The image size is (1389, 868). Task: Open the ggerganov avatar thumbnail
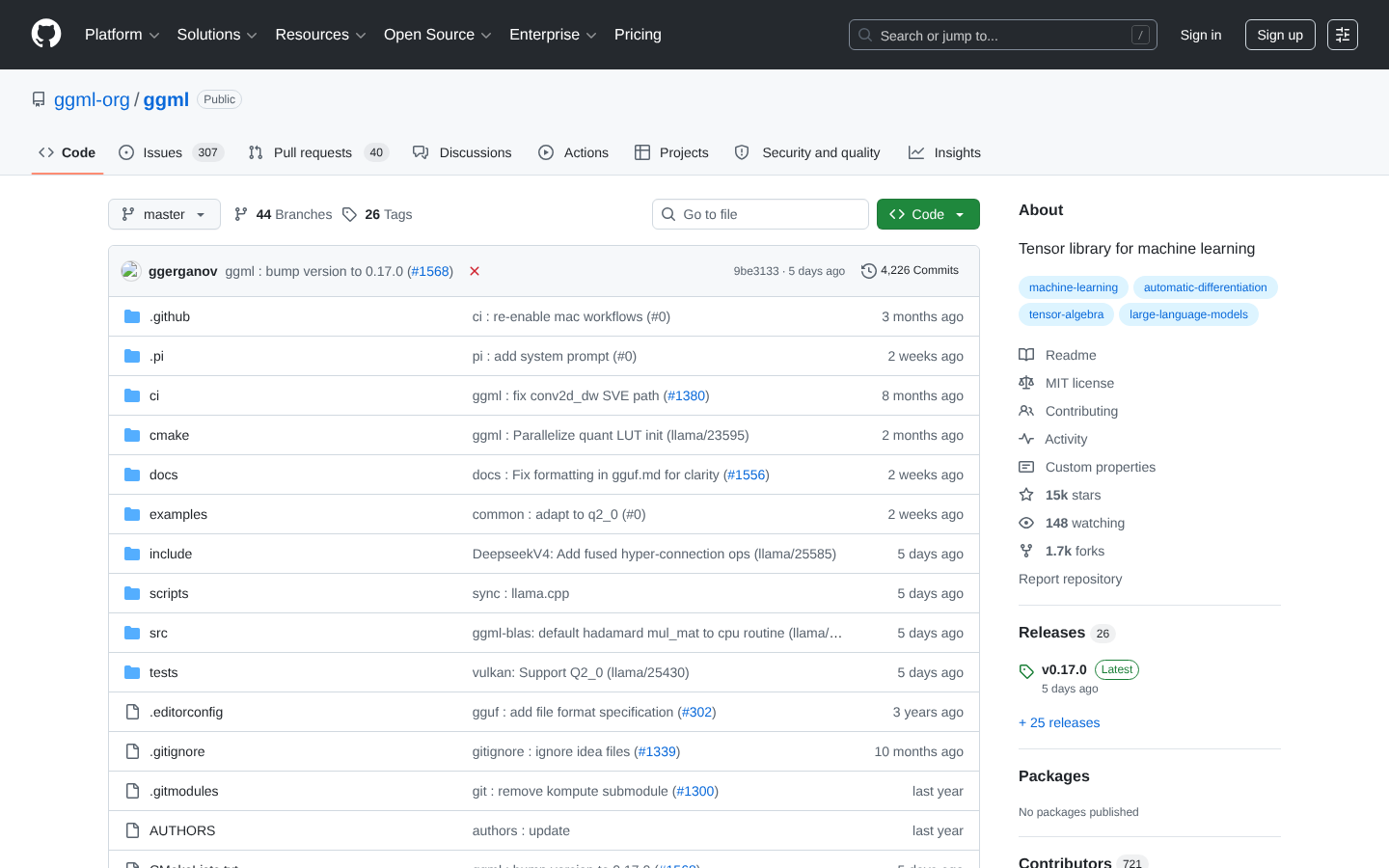tap(131, 271)
